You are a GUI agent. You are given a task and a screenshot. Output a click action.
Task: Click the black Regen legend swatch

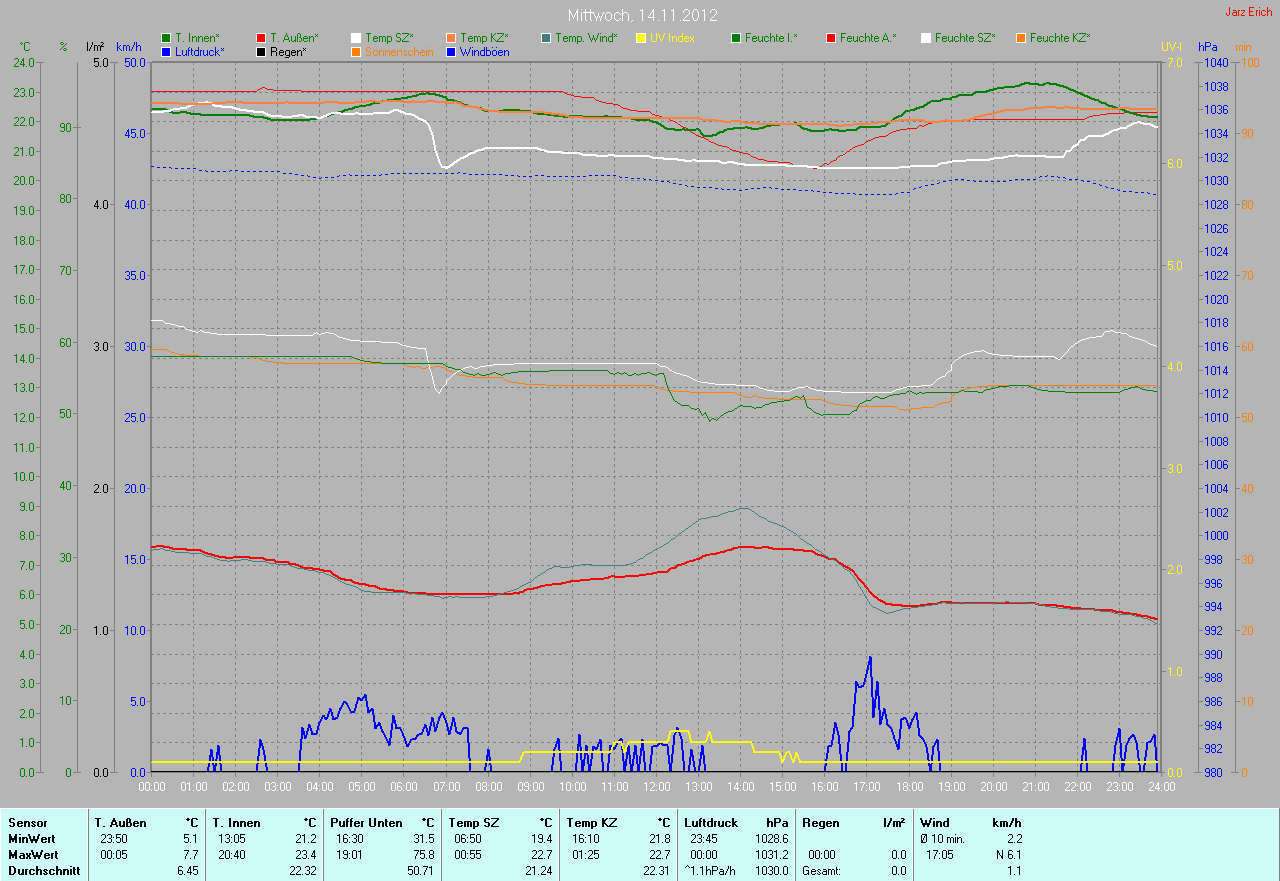click(x=261, y=51)
